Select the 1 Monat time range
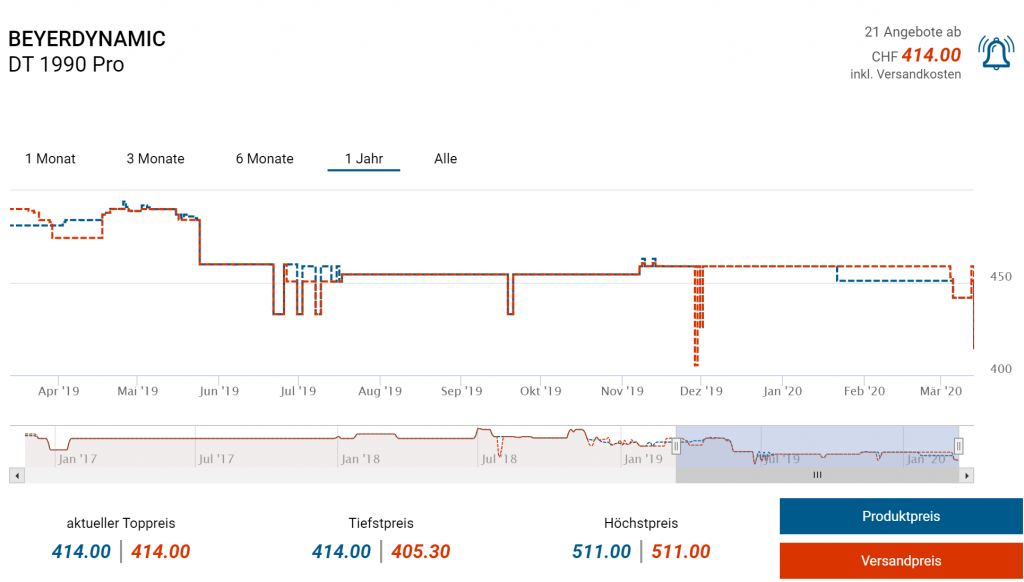 coord(50,159)
